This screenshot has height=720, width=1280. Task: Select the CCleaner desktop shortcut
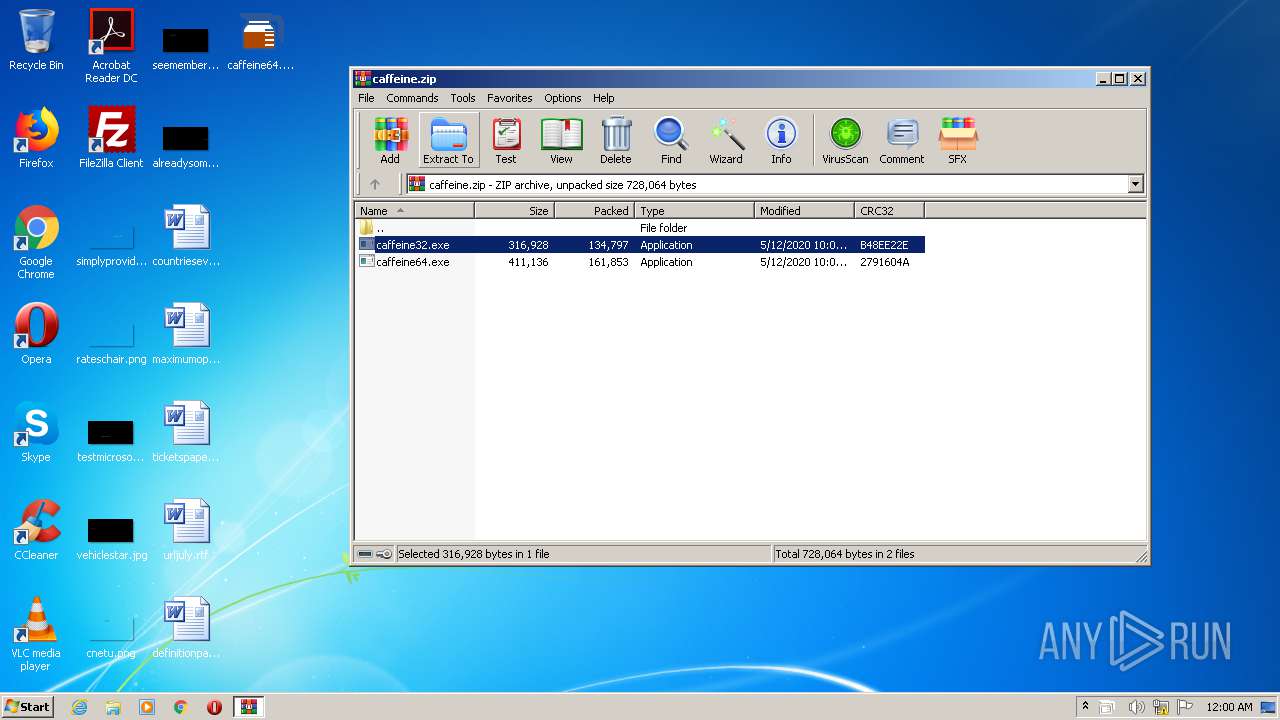point(36,530)
